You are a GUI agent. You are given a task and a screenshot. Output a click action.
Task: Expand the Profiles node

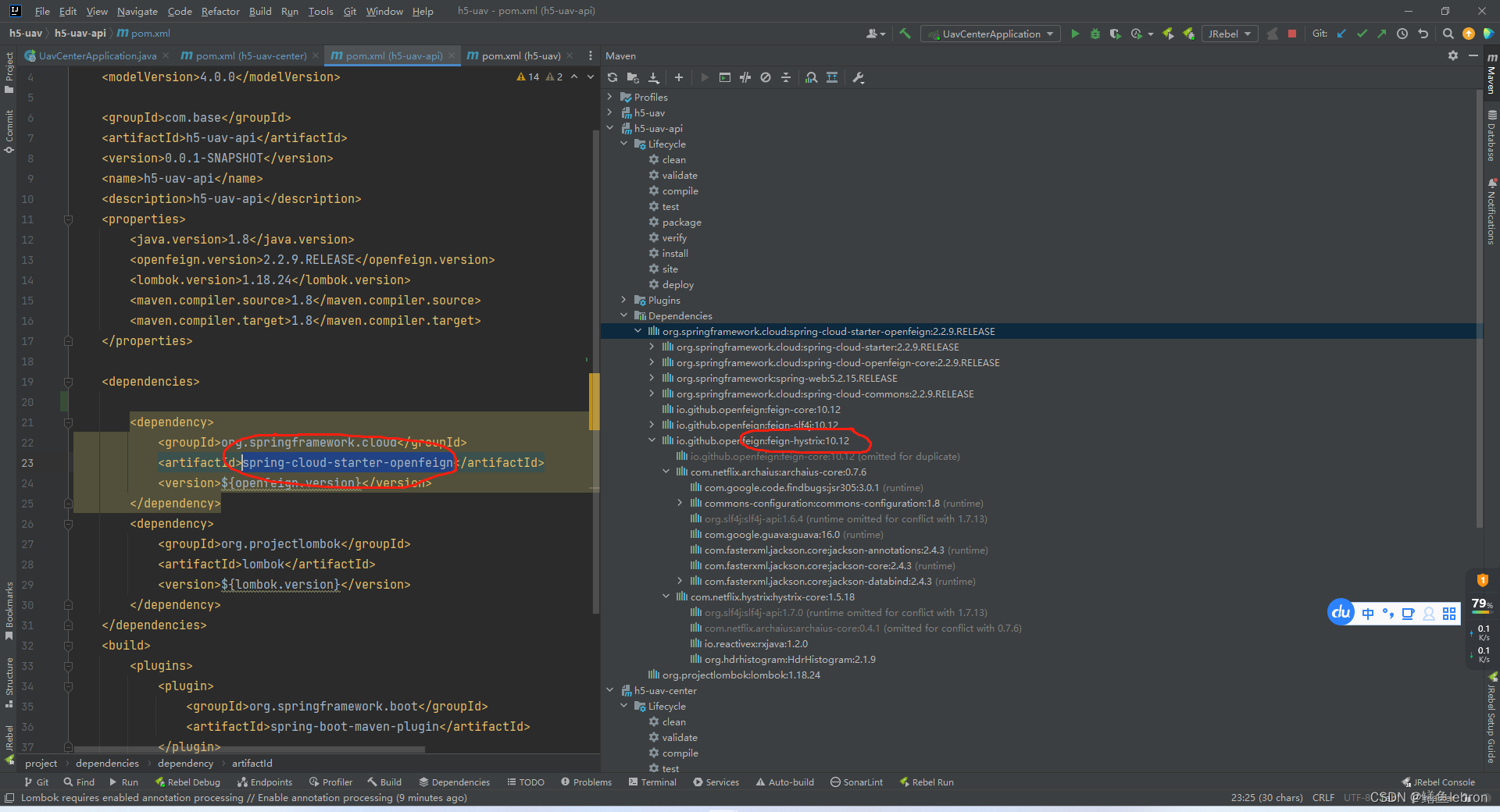click(610, 97)
